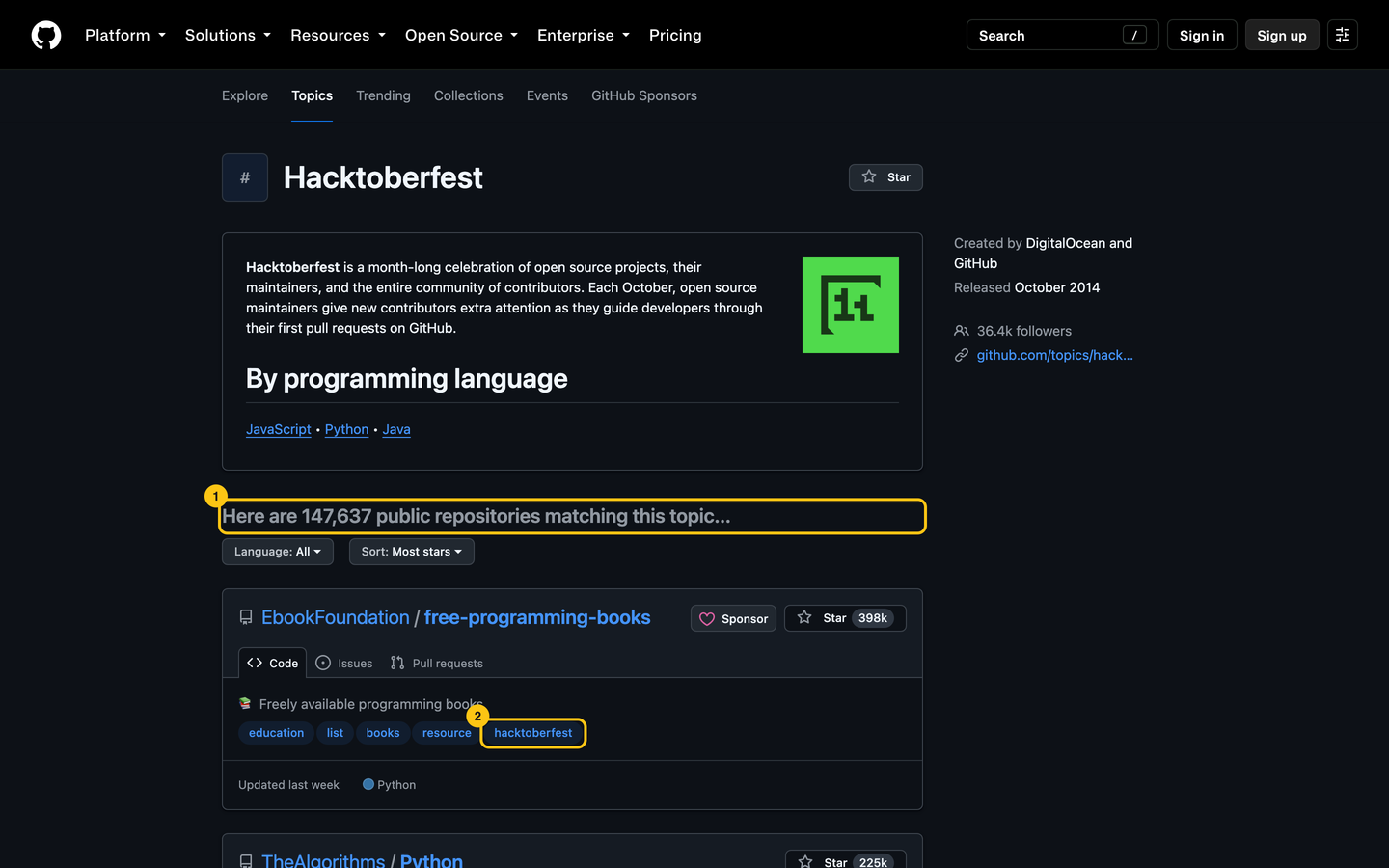The height and width of the screenshot is (868, 1389).
Task: Open the Events tab
Action: [x=547, y=95]
